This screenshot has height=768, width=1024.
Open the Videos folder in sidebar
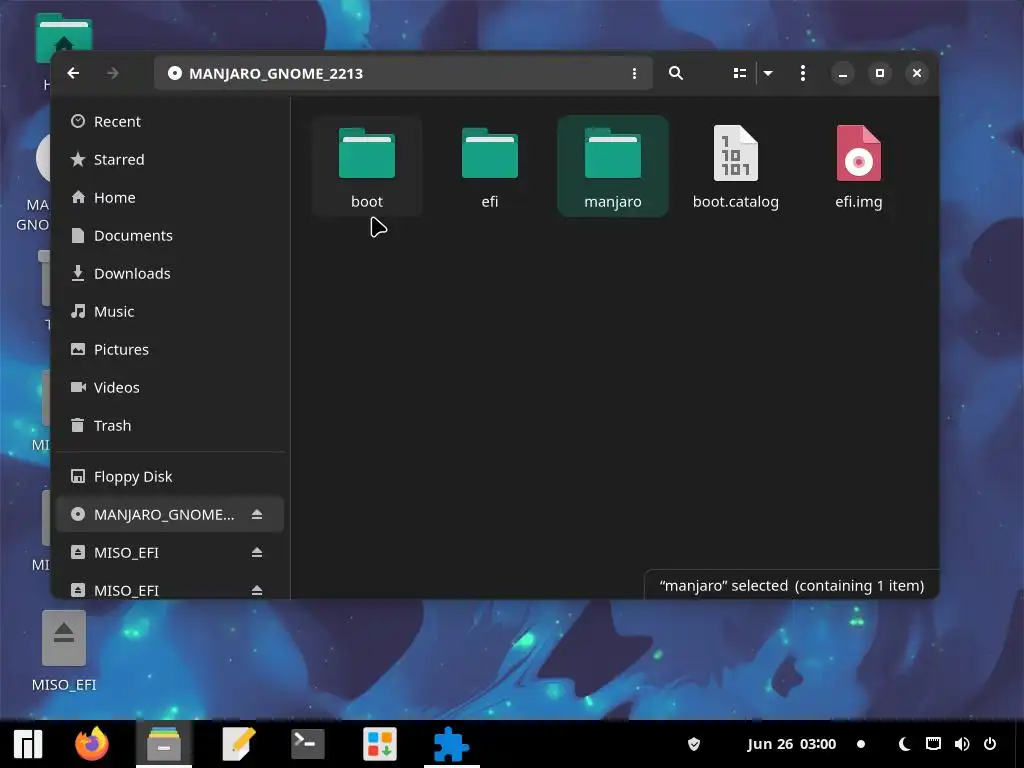[x=170, y=387]
